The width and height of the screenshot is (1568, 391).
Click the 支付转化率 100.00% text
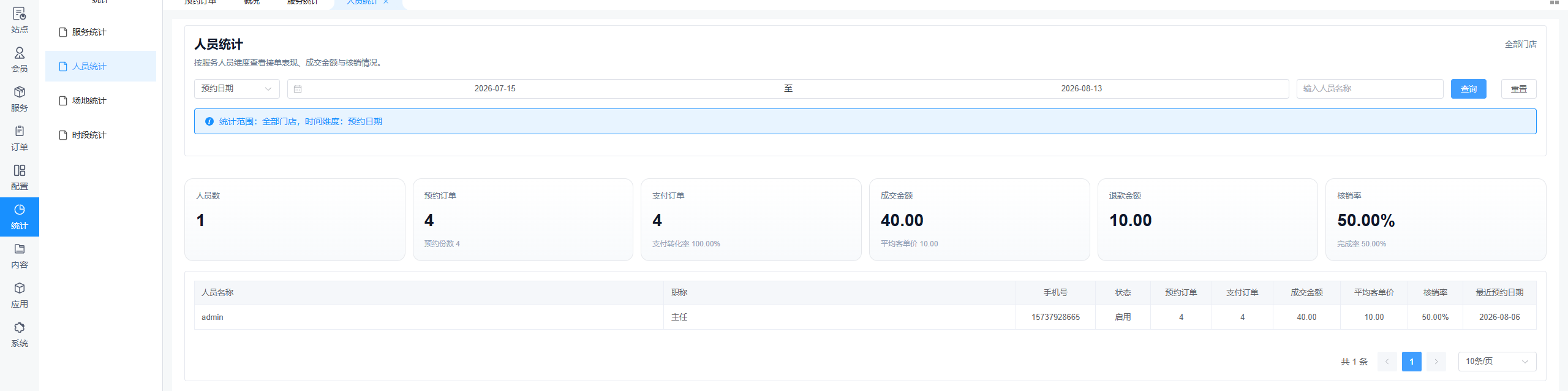click(x=686, y=244)
